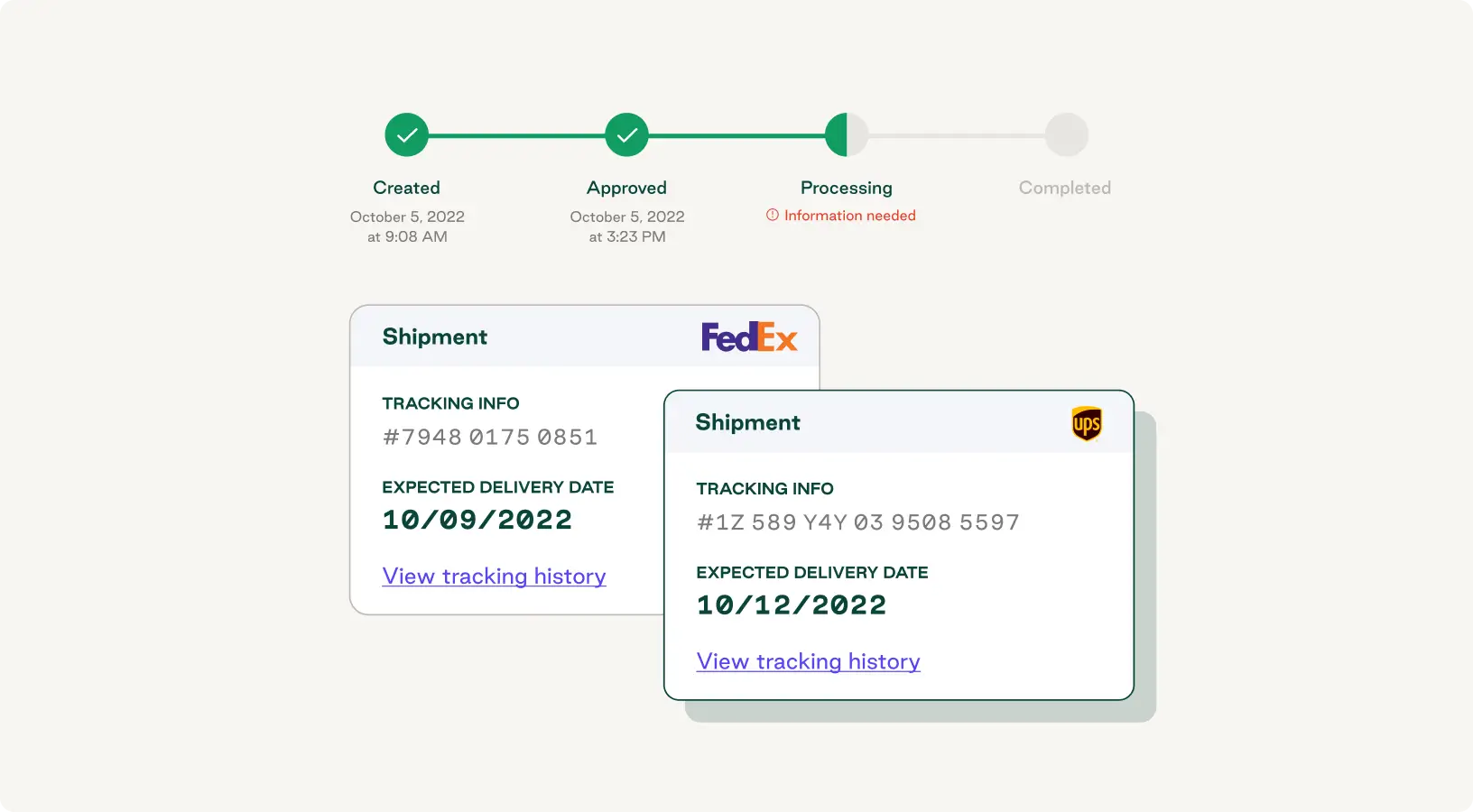Expand the UPS Shipment card
Viewport: 1473px width, 812px height.
(747, 421)
